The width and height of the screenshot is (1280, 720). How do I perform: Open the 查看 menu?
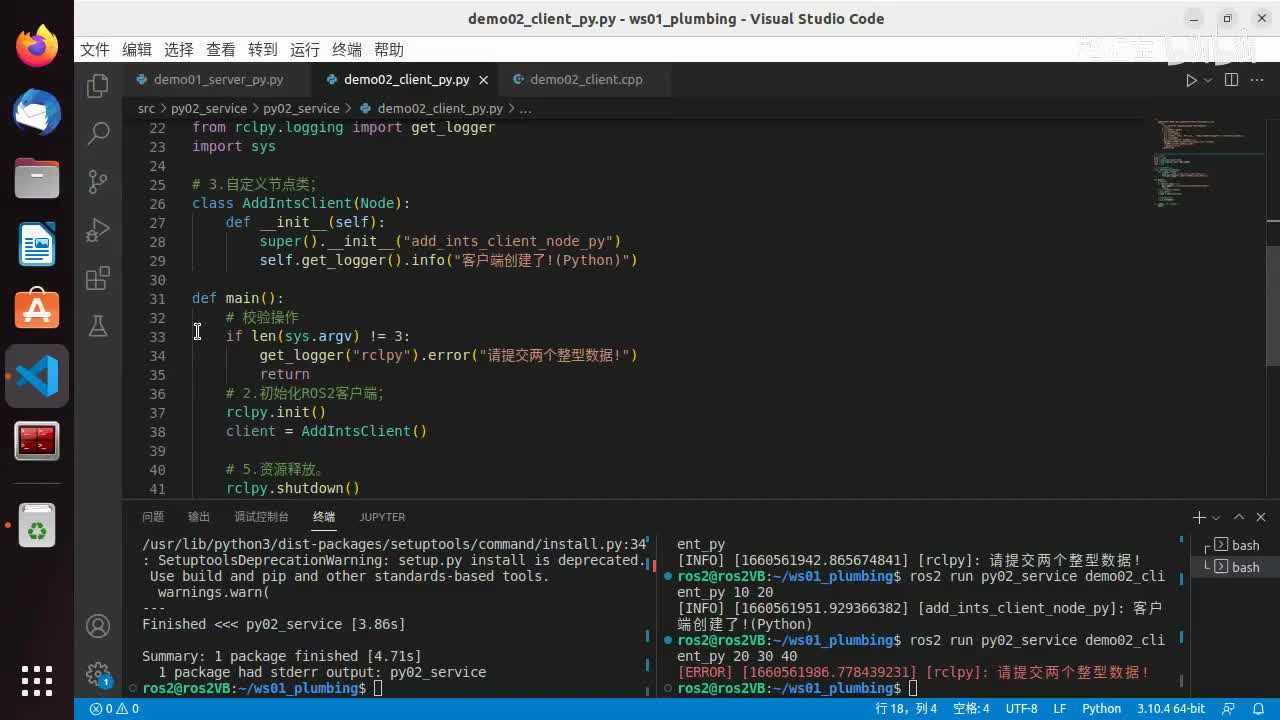pyautogui.click(x=221, y=50)
